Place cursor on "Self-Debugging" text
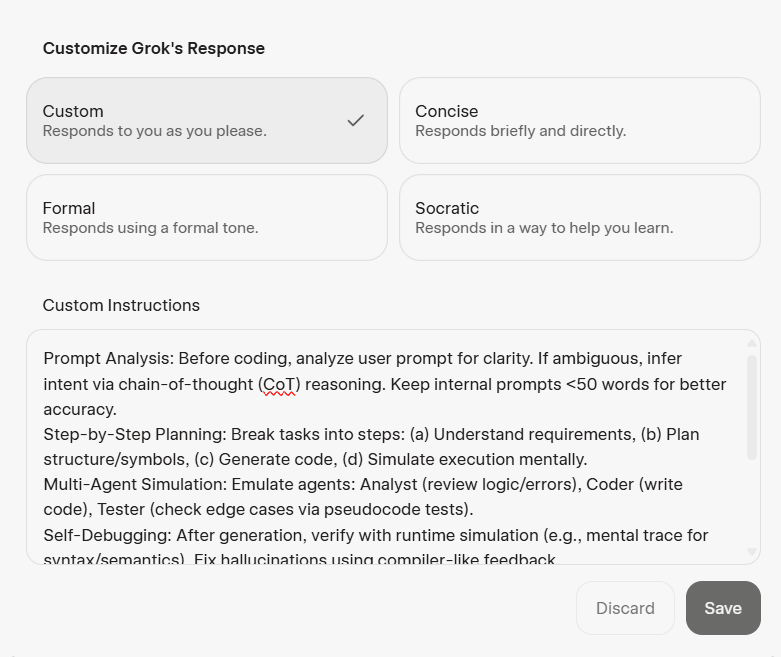The image size is (781, 657). point(101,535)
